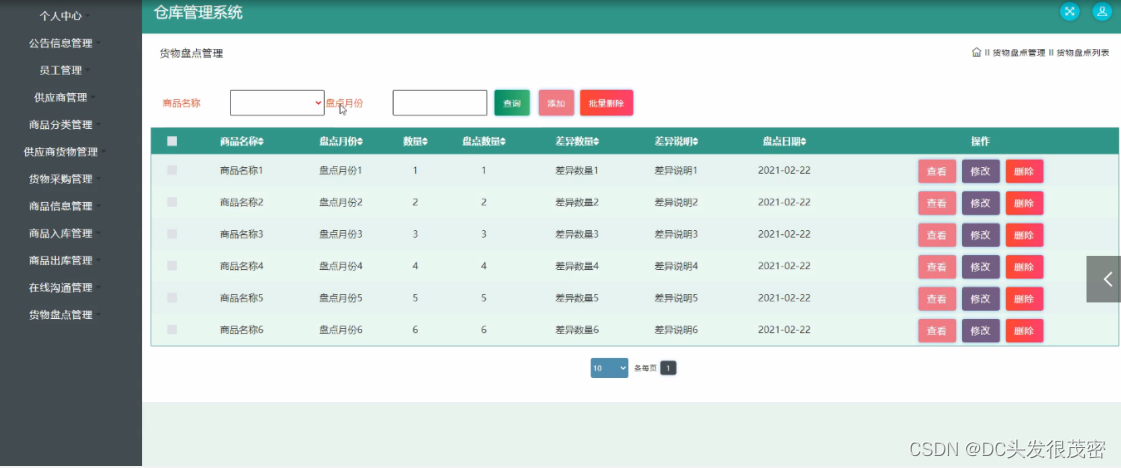Click the green 查询 search button
This screenshot has width=1121, height=468.
click(x=512, y=103)
